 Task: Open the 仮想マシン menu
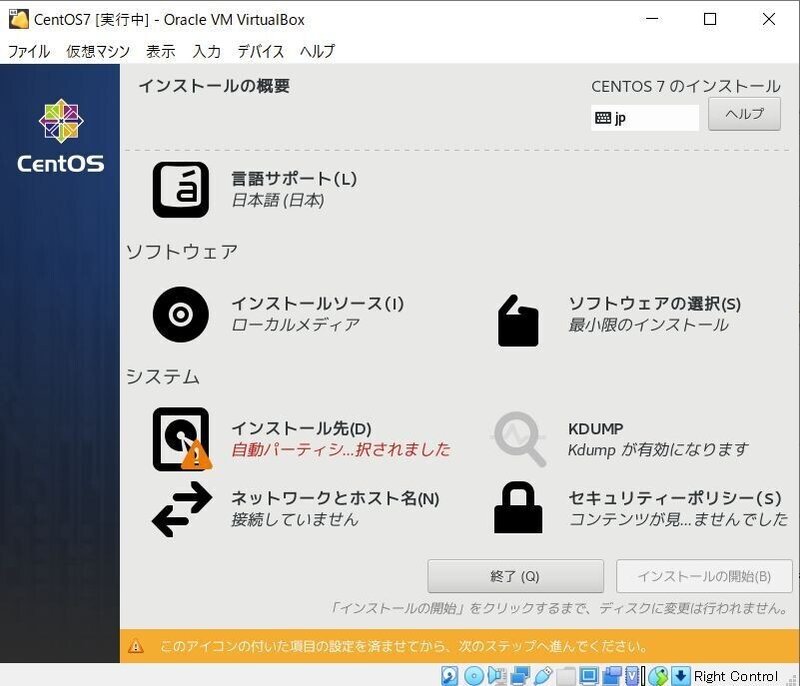click(x=98, y=51)
